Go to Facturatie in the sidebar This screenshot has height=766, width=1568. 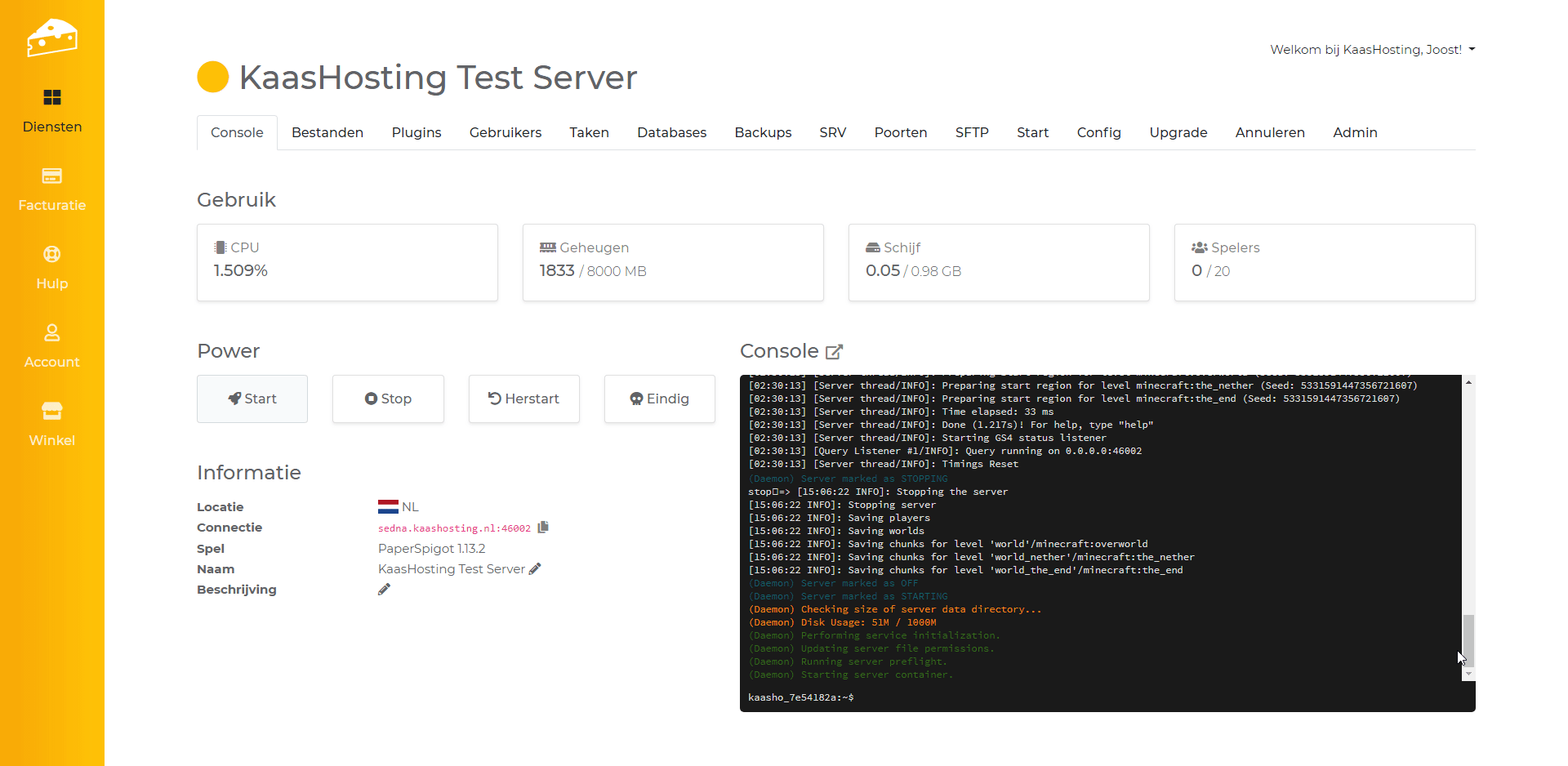click(x=51, y=189)
